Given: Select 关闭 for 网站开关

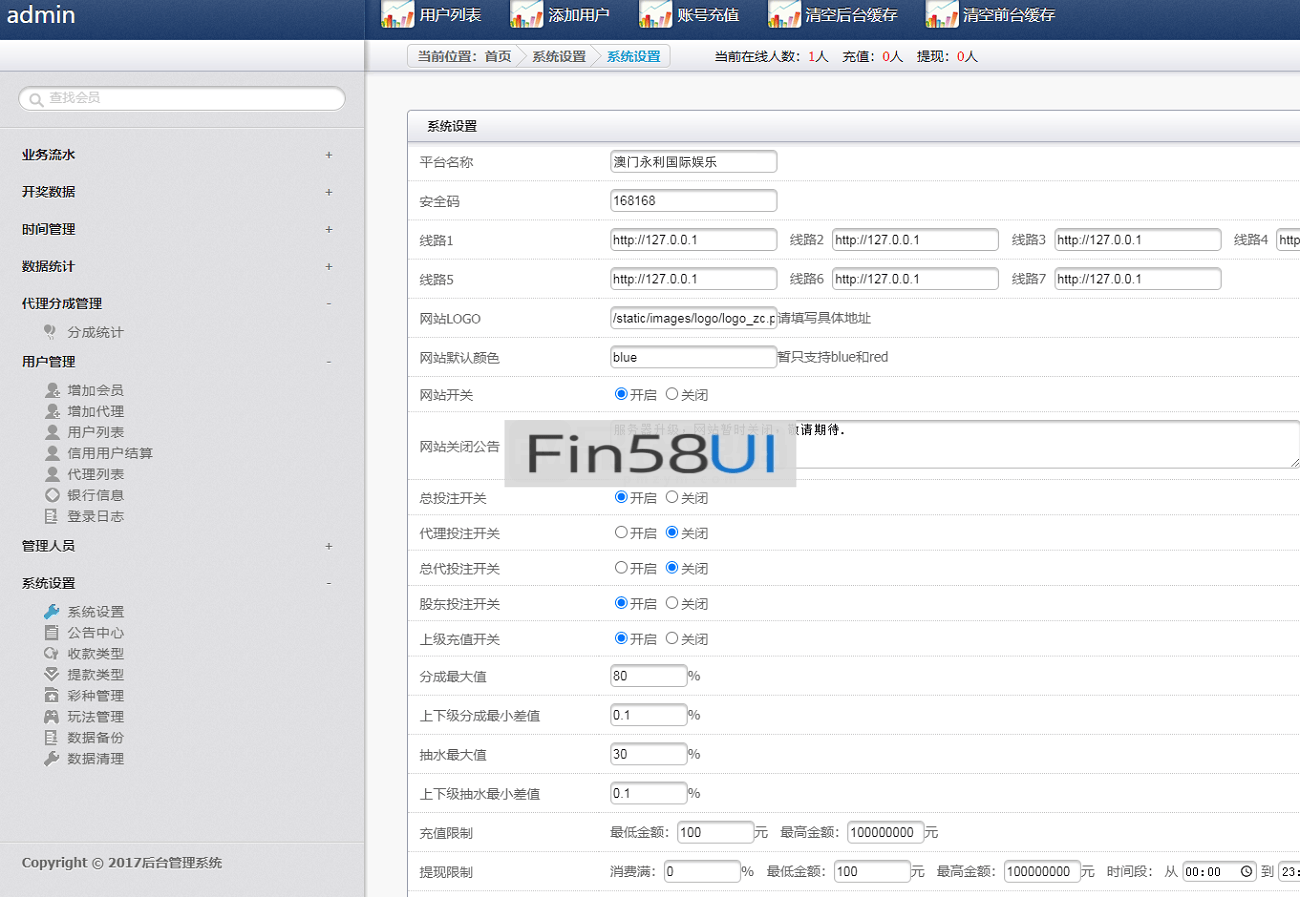Looking at the screenshot, I should pos(672,395).
